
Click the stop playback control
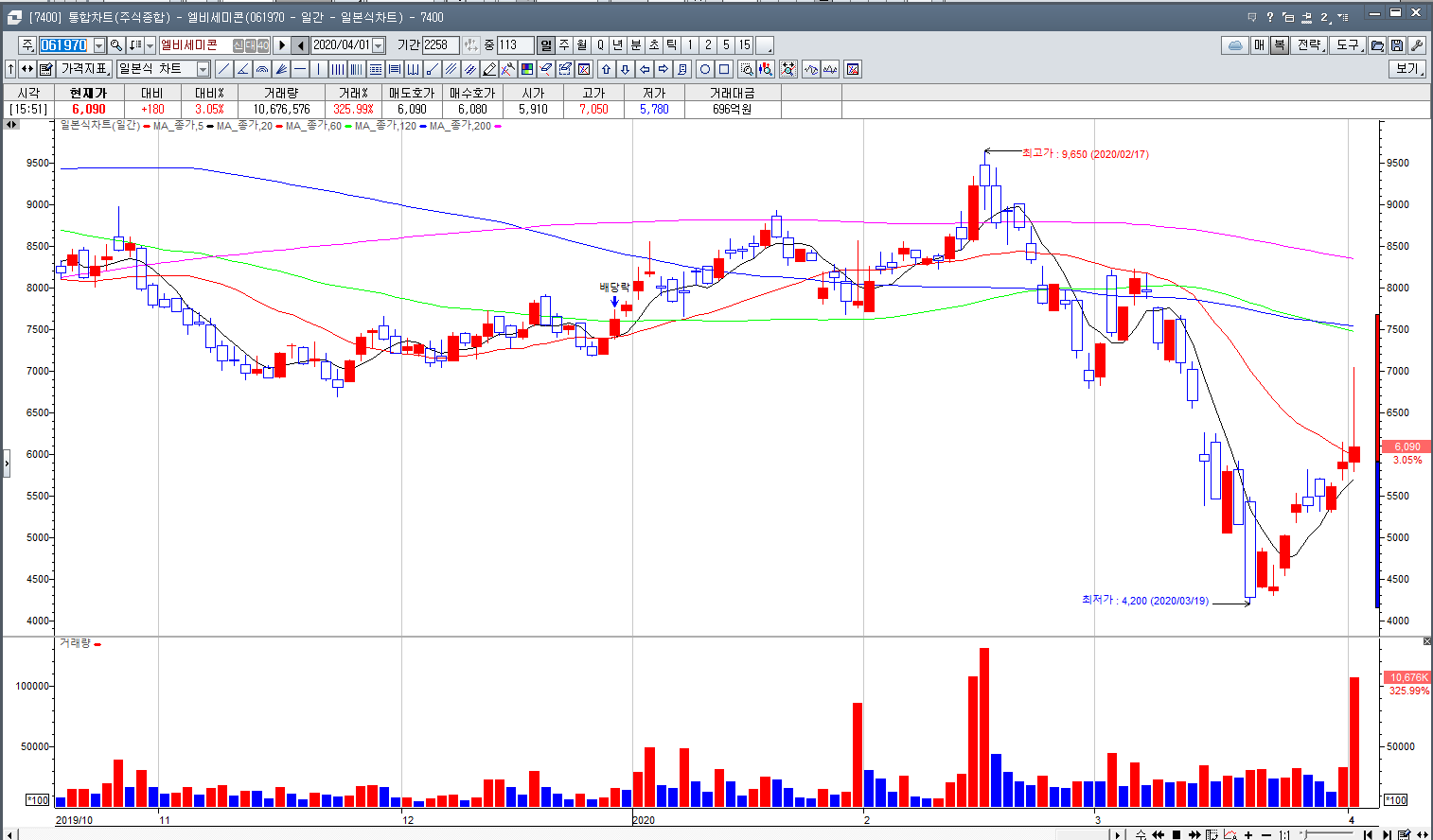[x=1176, y=834]
